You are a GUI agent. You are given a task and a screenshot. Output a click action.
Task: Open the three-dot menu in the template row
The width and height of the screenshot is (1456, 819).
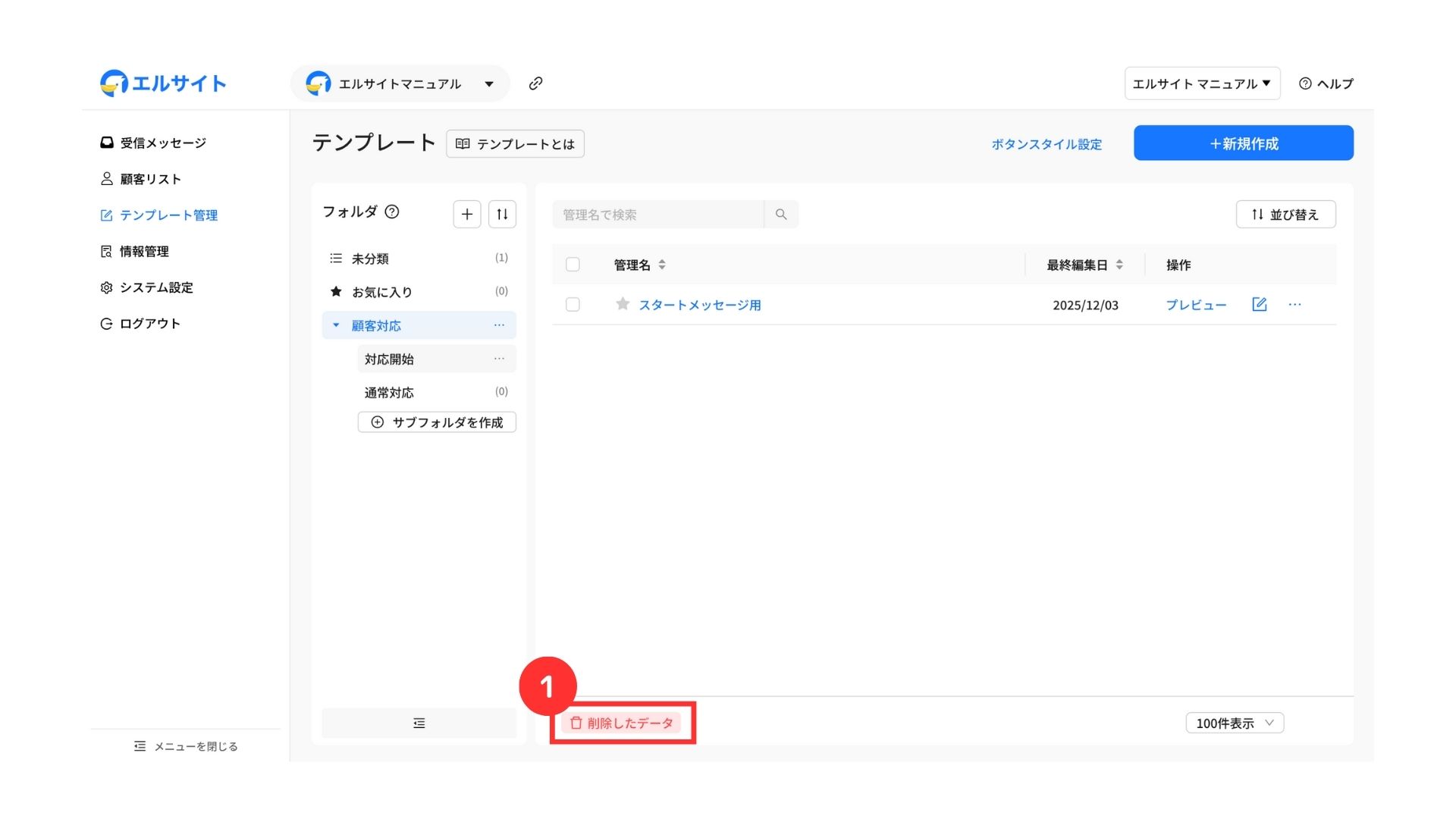(1294, 304)
